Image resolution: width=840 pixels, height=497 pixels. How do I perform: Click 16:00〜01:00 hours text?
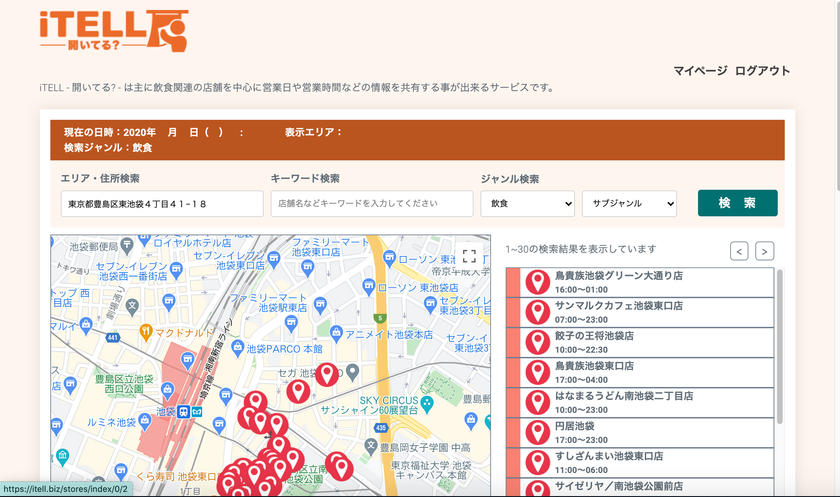pyautogui.click(x=581, y=290)
